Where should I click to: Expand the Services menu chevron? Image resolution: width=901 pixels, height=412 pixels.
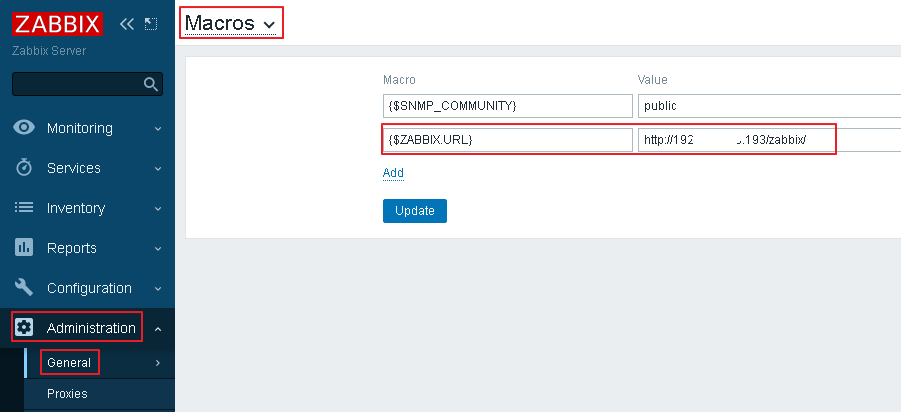158,169
